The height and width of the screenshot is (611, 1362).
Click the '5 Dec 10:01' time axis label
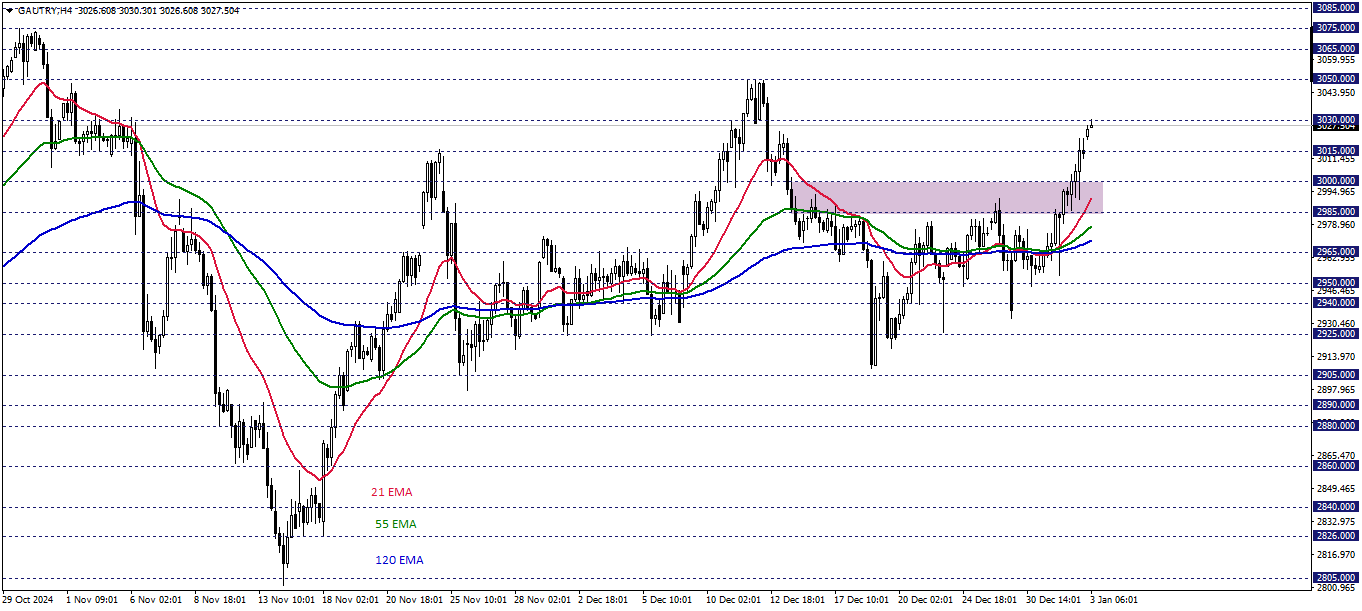click(668, 600)
